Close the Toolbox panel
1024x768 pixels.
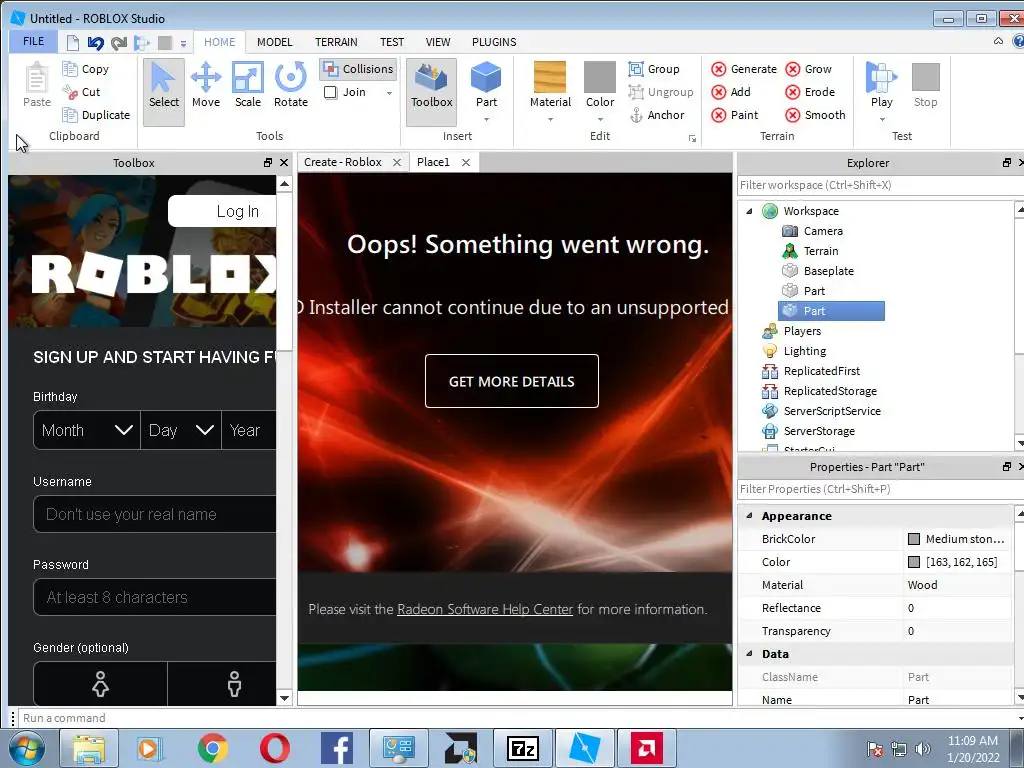[283, 163]
